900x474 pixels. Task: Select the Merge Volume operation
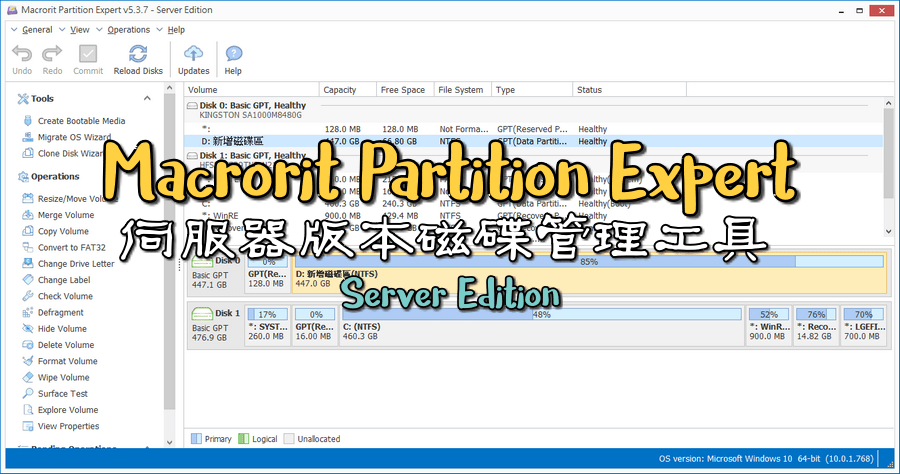click(x=59, y=215)
